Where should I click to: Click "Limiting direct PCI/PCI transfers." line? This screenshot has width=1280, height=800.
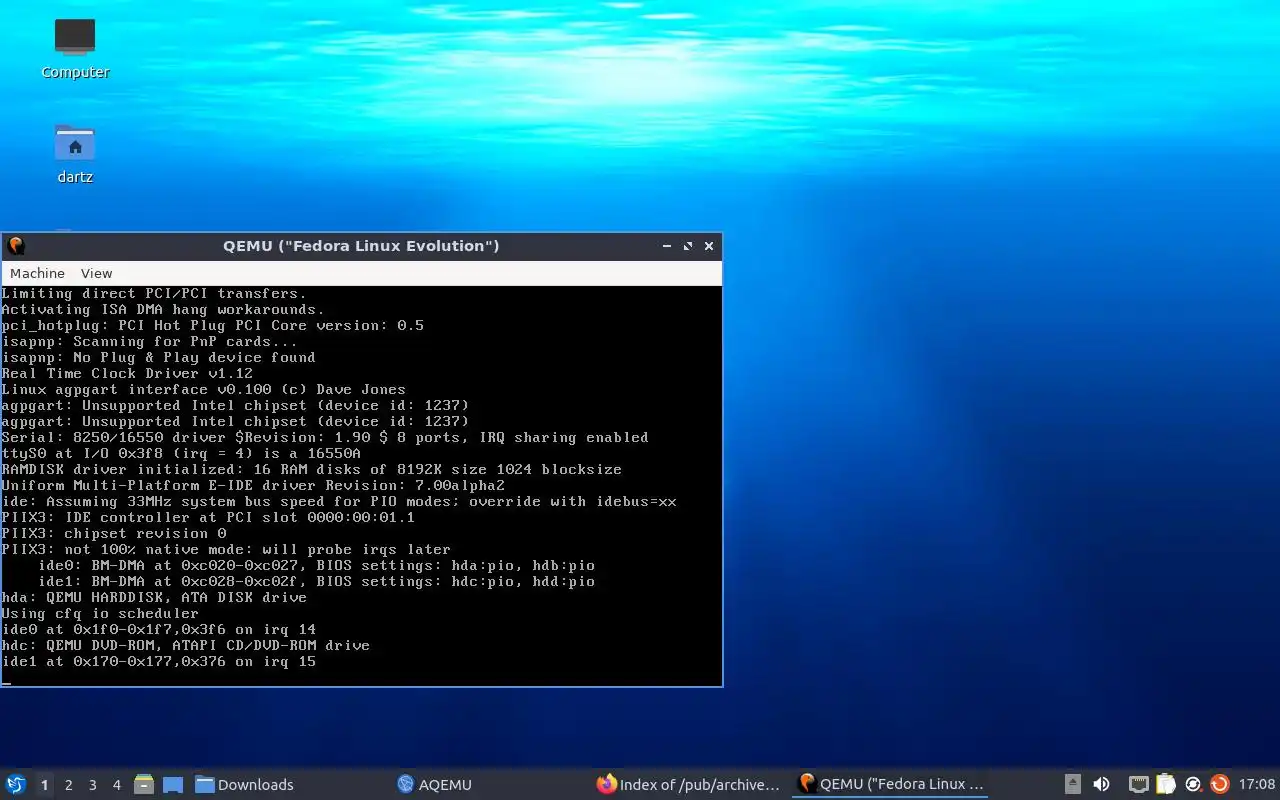tap(154, 294)
